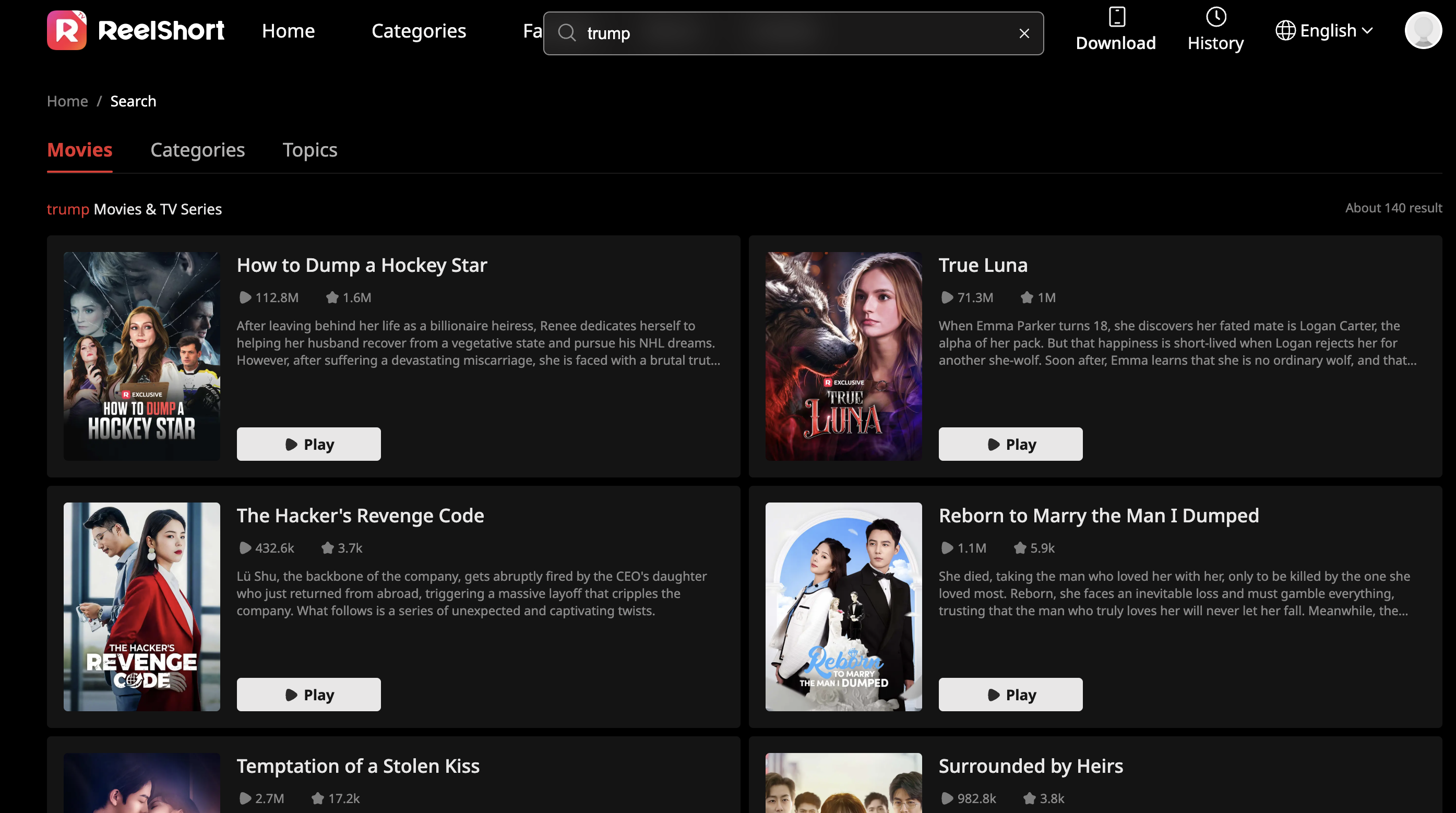Open Reborn to Marry poster thumbnail

tap(844, 607)
